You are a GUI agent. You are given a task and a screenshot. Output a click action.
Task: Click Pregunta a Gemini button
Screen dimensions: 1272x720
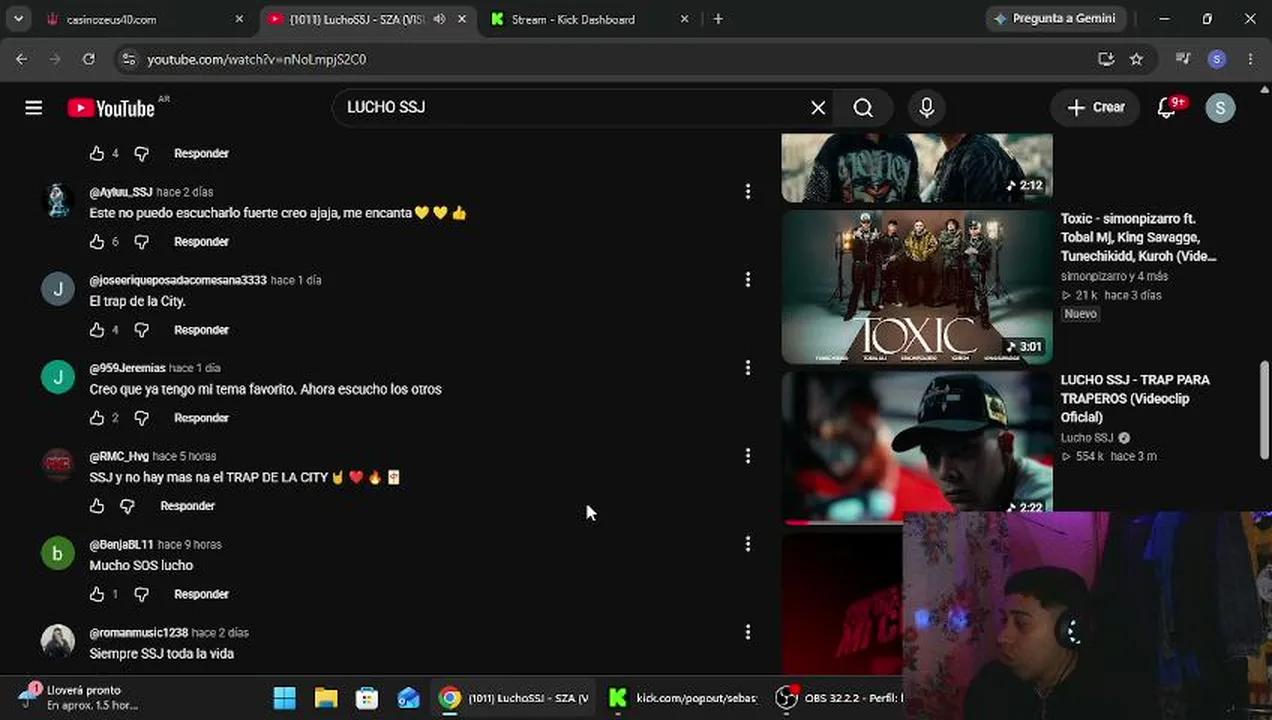coord(1056,19)
